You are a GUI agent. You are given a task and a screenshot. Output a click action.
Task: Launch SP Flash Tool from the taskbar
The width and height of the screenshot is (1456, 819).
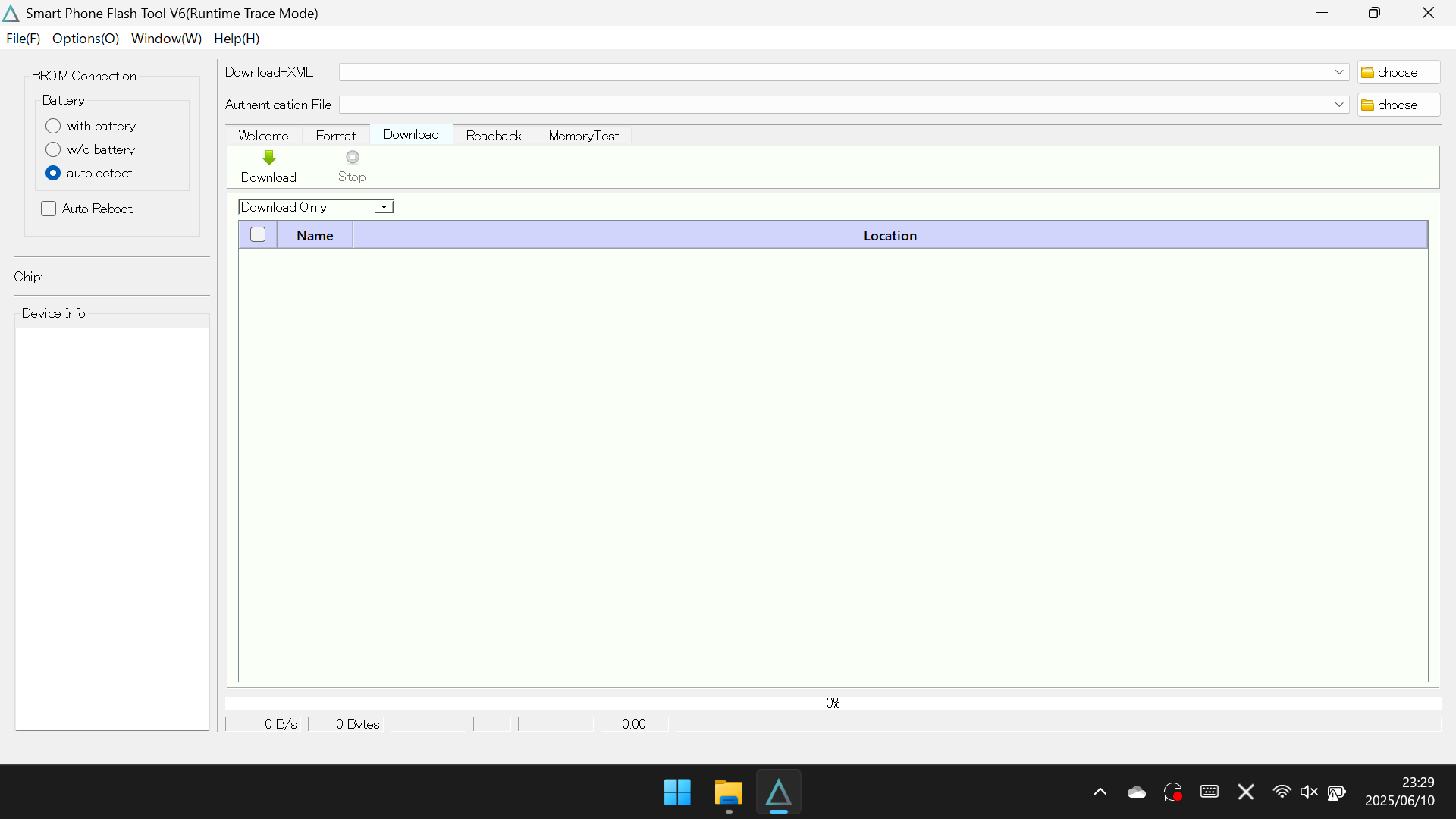(779, 792)
